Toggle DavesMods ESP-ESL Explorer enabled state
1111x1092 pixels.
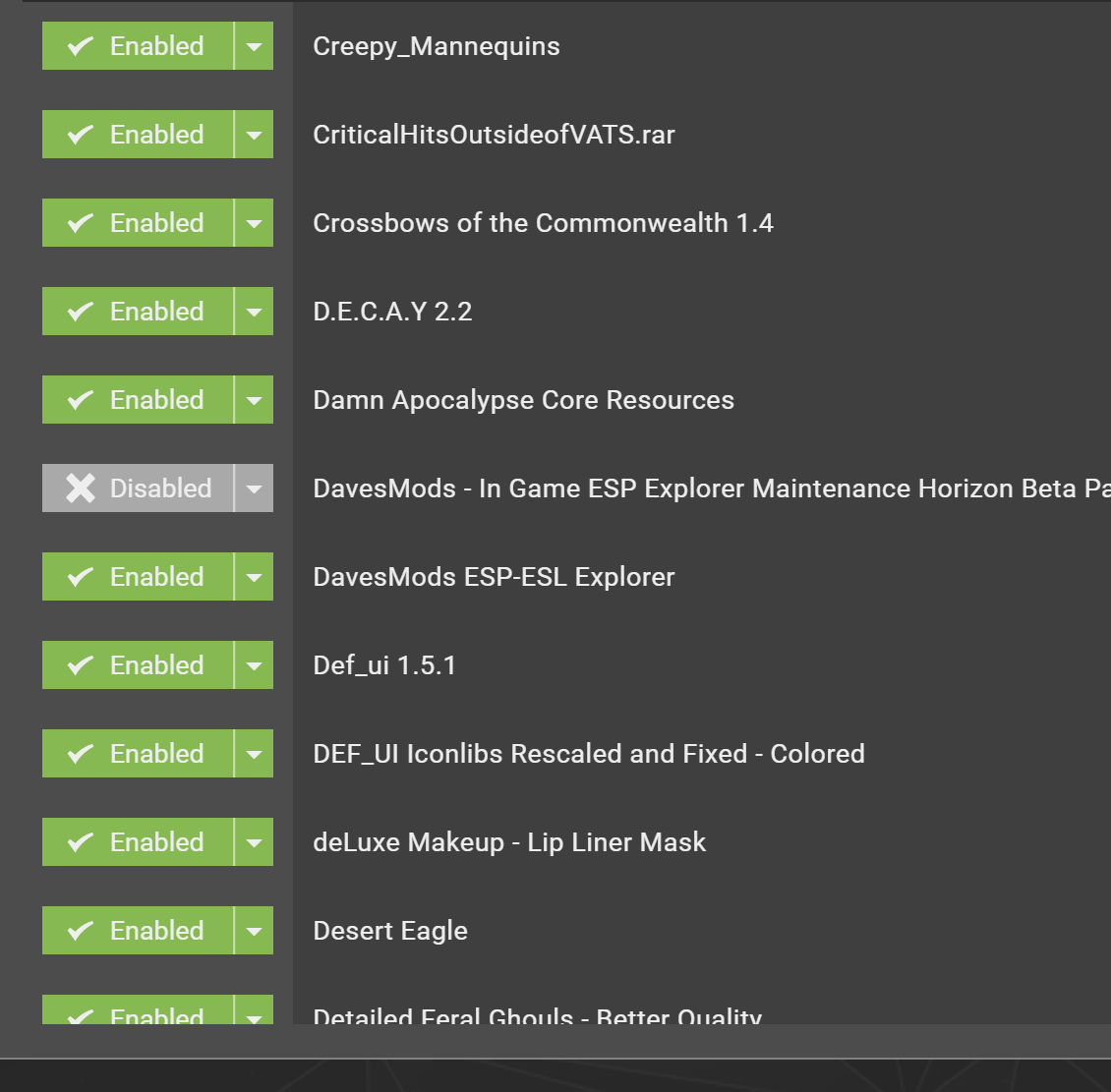(138, 577)
